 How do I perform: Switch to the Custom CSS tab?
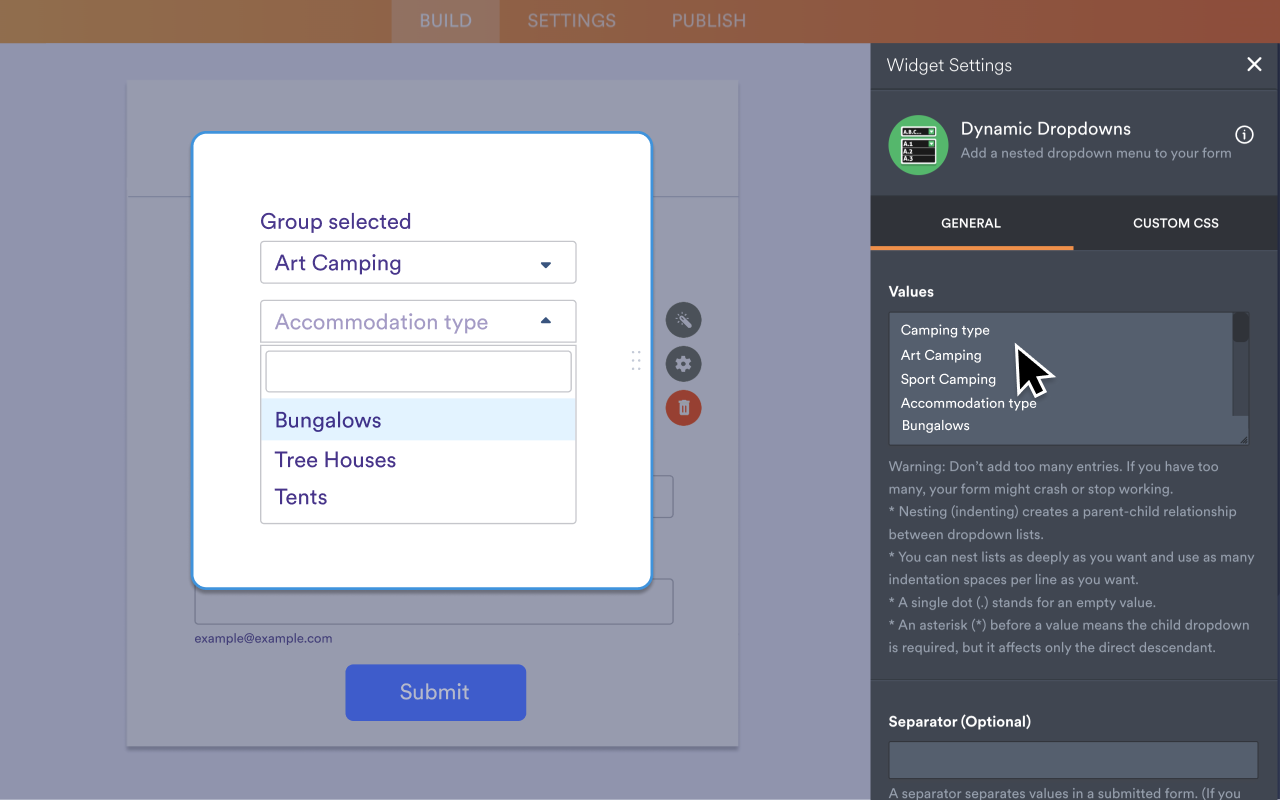[x=1175, y=223]
